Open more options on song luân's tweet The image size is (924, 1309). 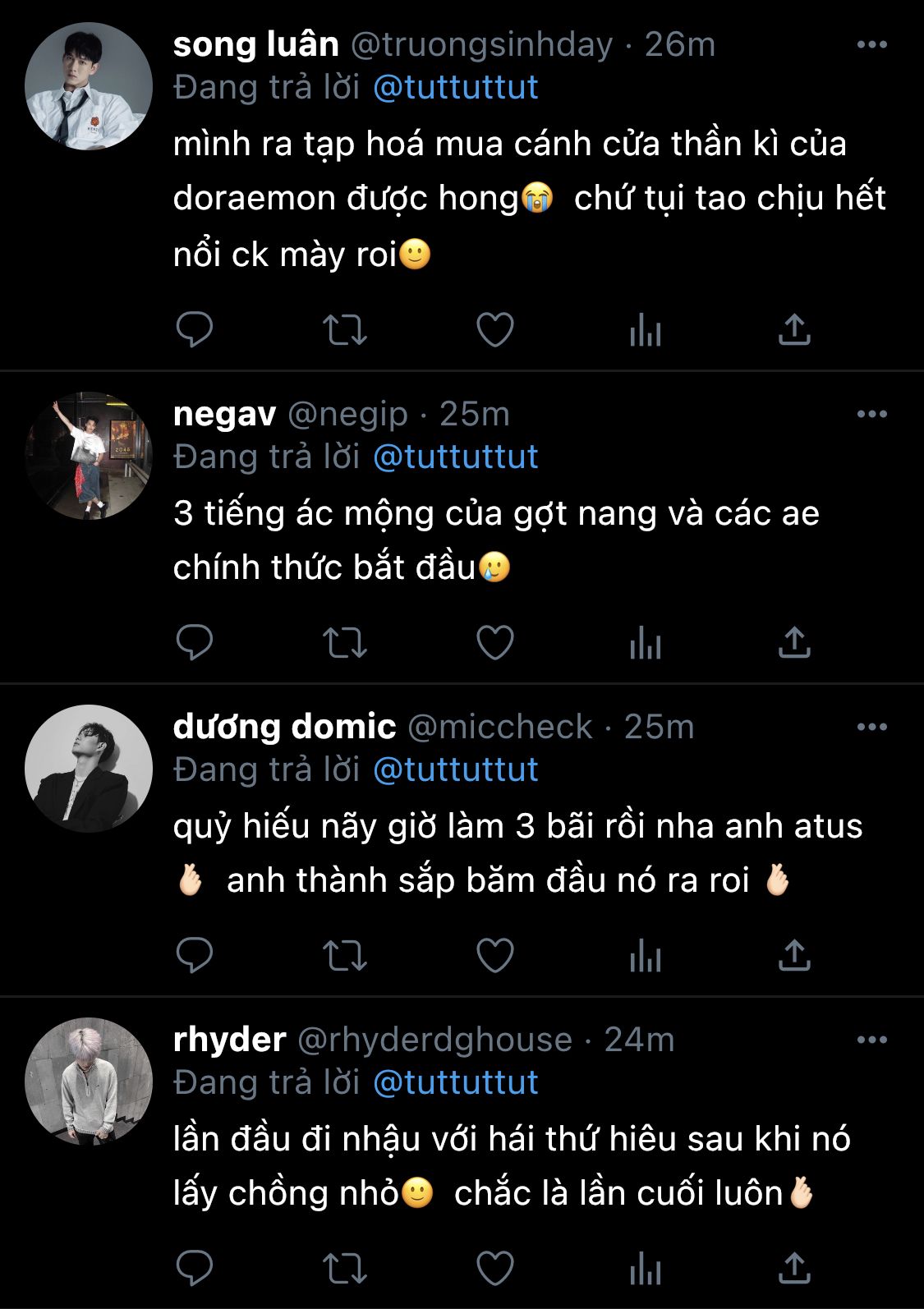pyautogui.click(x=871, y=44)
